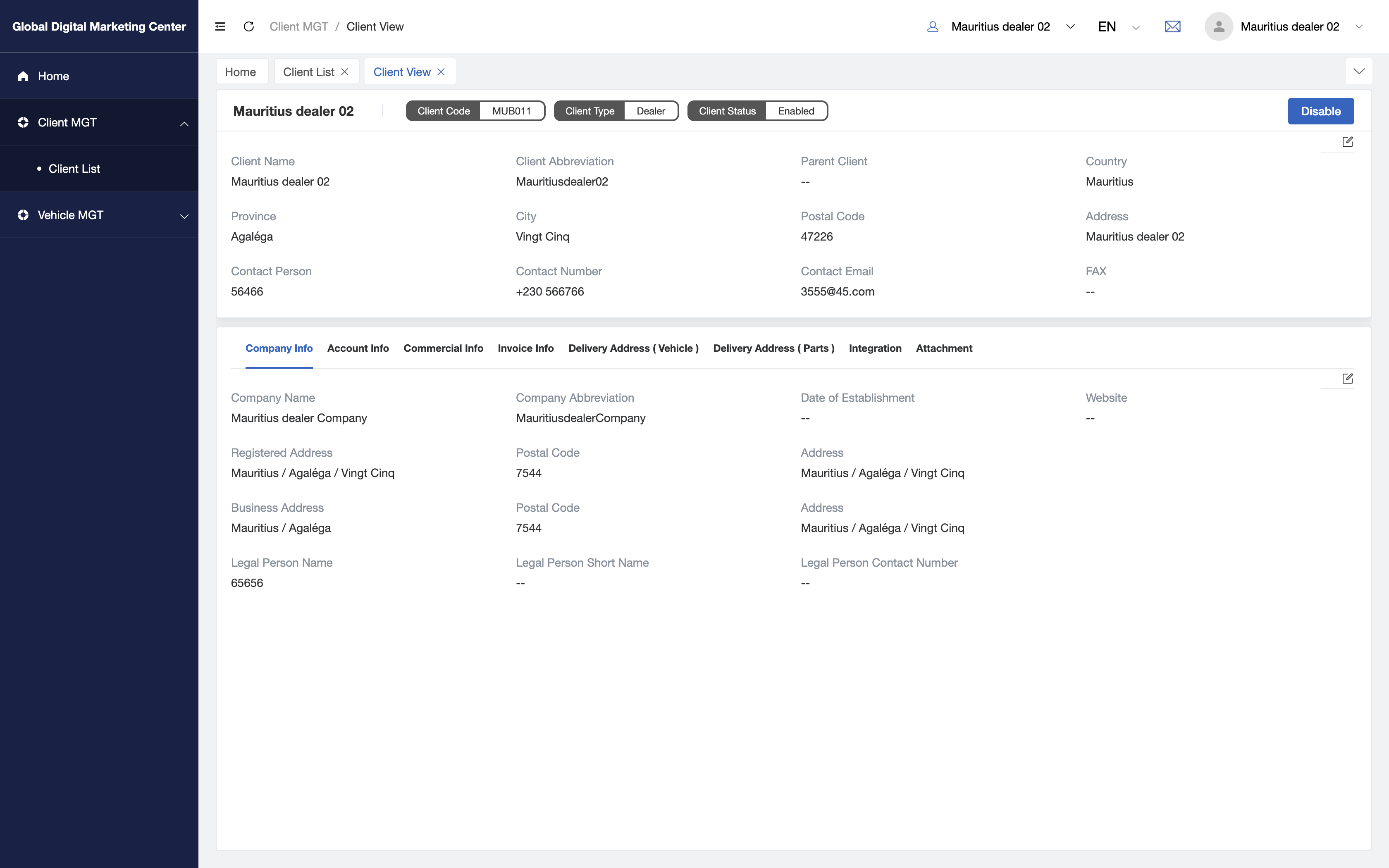
Task: Switch to the Attachment tab
Action: pos(944,348)
